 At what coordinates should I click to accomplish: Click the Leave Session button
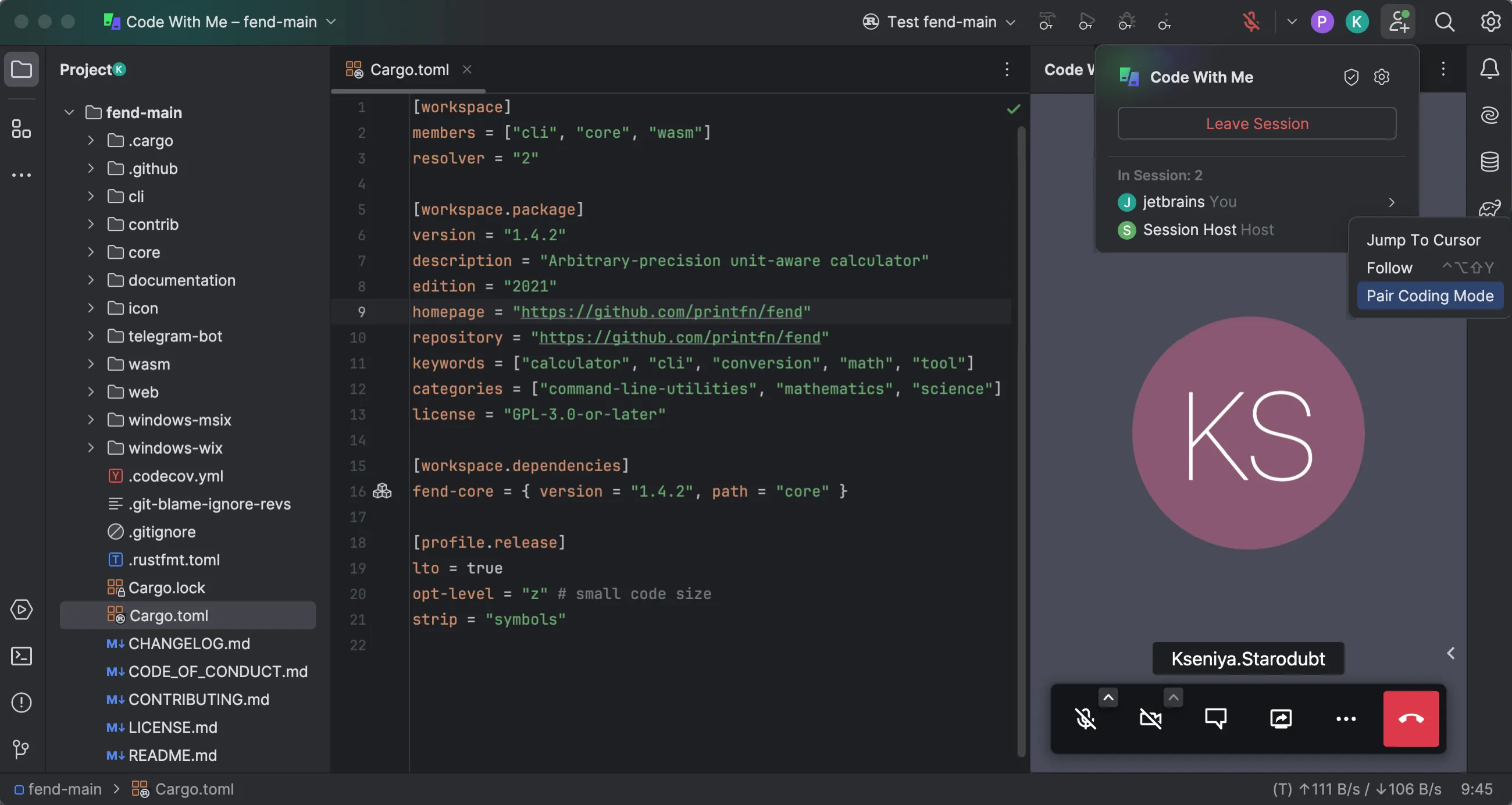(x=1256, y=124)
